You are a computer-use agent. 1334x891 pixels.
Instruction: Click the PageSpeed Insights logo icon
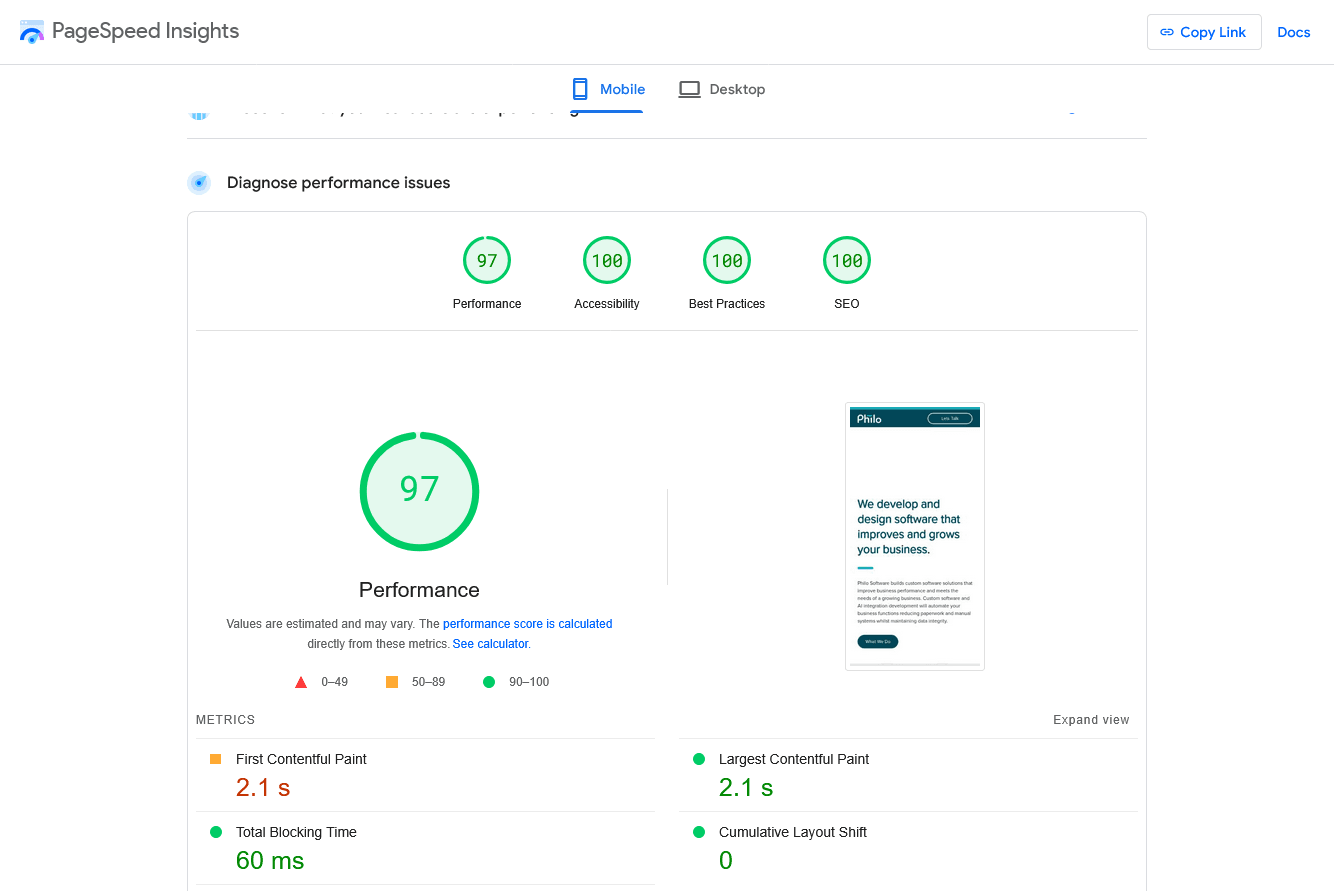tap(32, 32)
